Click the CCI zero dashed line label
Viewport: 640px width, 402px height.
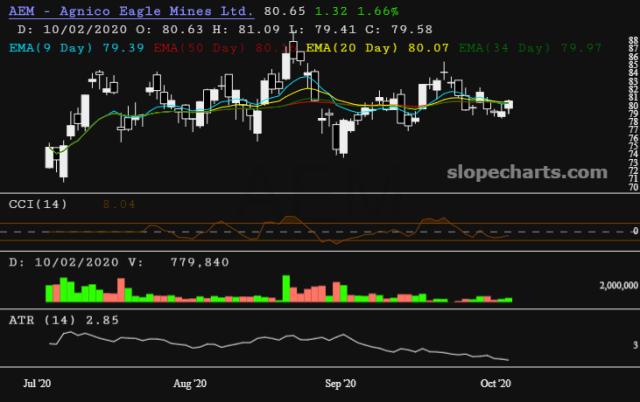(x=635, y=231)
